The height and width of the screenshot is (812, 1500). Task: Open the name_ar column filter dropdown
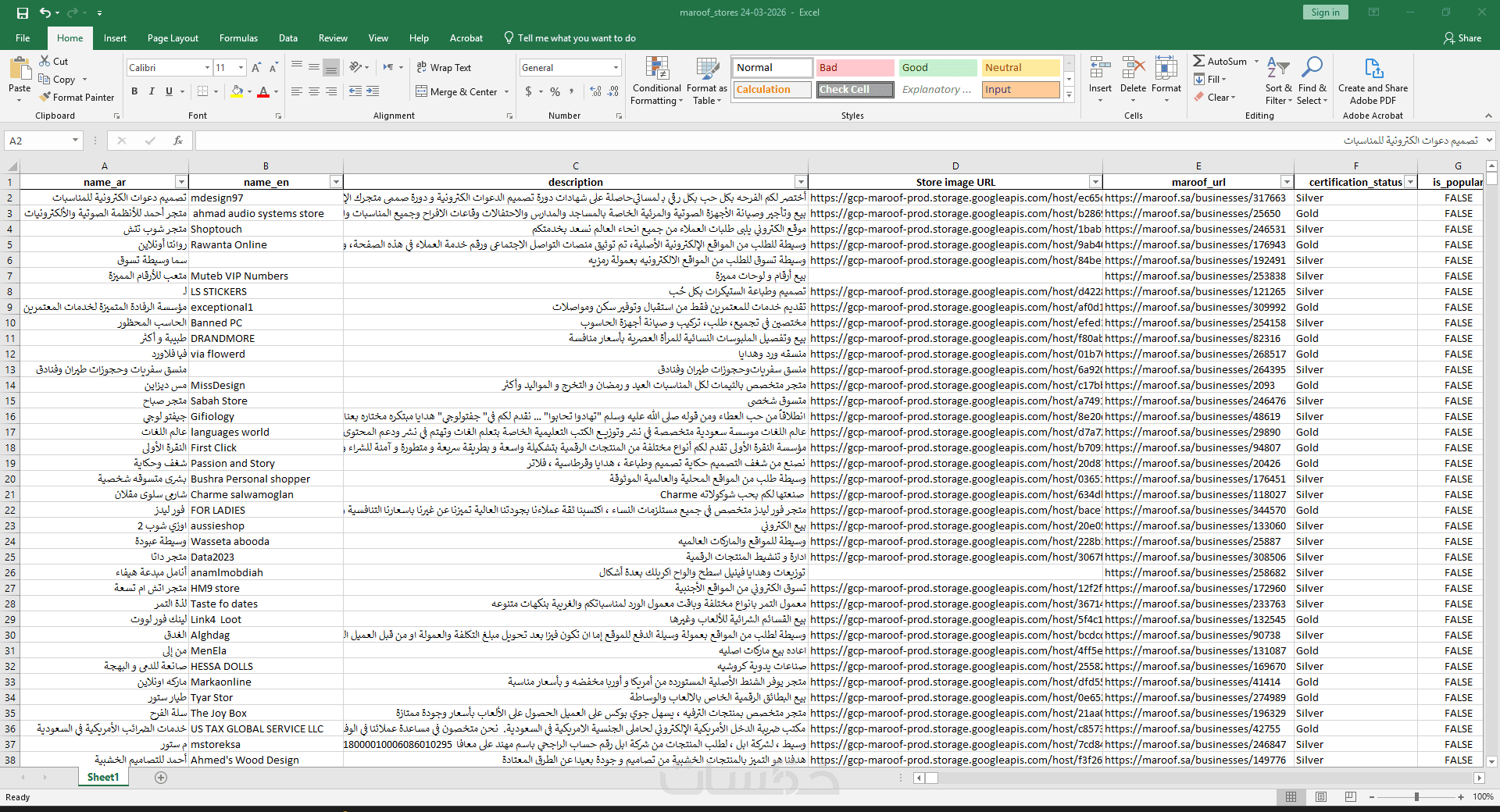(181, 182)
